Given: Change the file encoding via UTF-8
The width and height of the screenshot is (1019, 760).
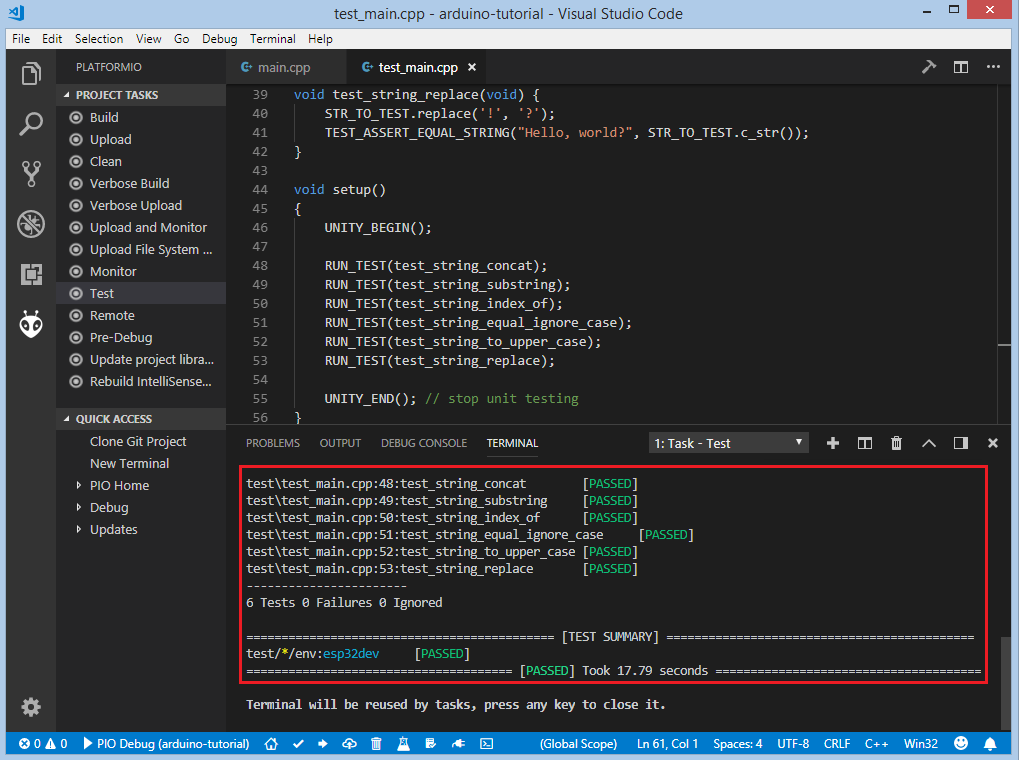Looking at the screenshot, I should (x=793, y=744).
